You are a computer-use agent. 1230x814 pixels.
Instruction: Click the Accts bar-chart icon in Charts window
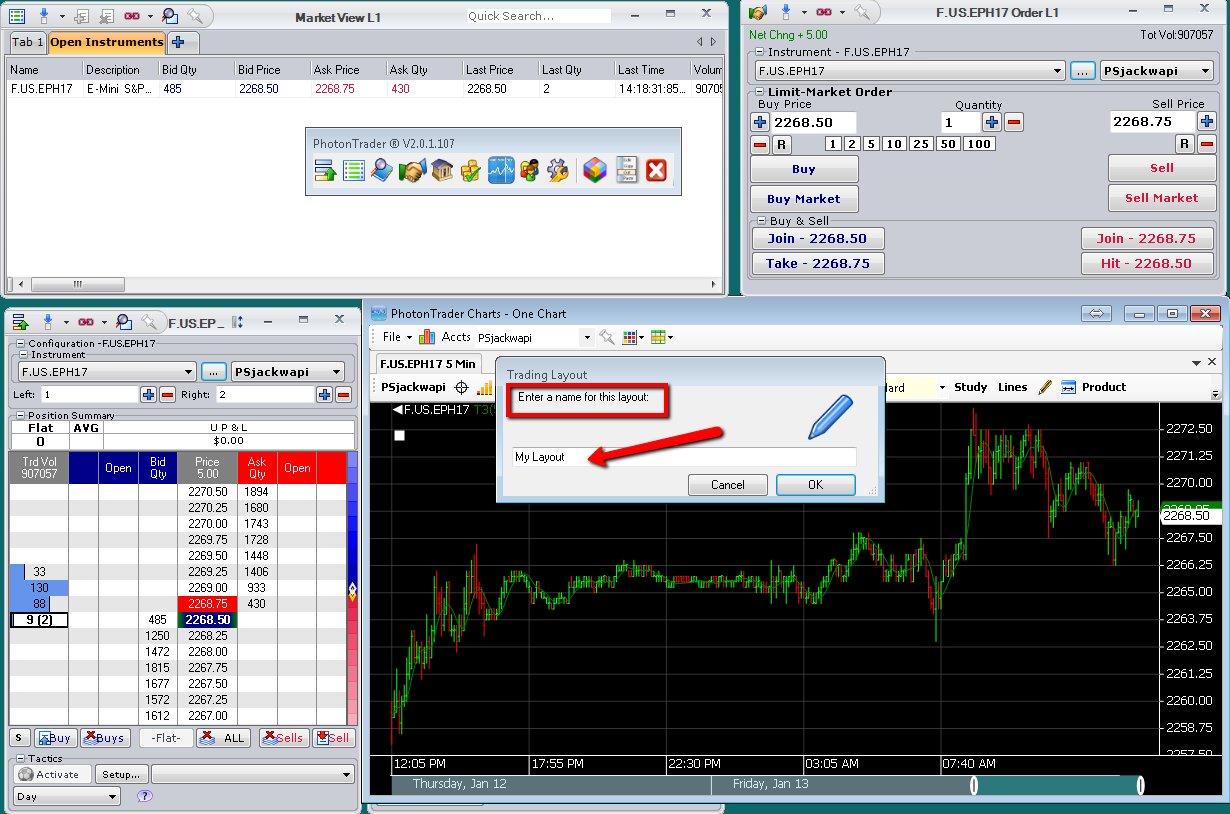click(428, 337)
